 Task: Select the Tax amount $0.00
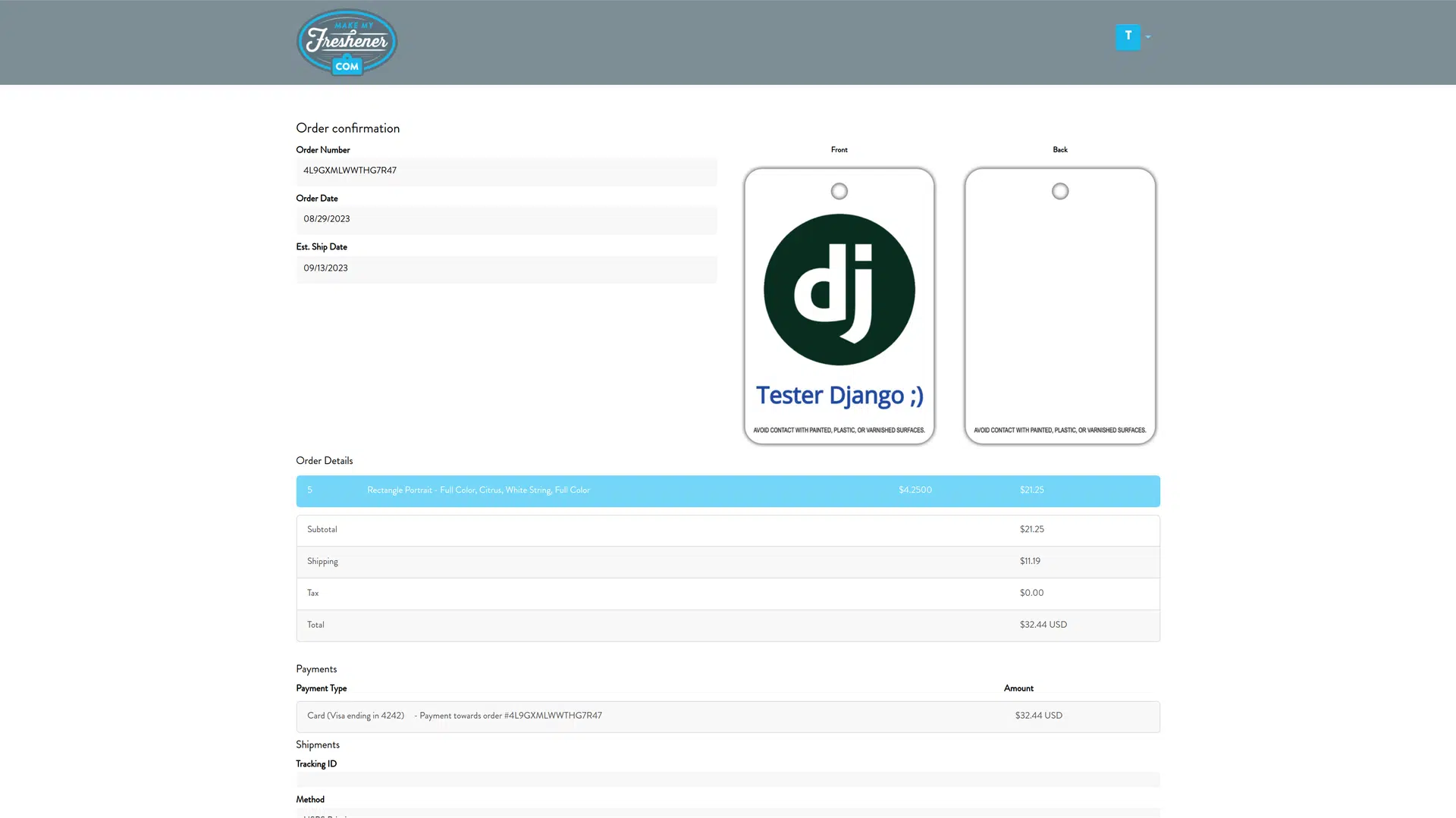click(1031, 594)
